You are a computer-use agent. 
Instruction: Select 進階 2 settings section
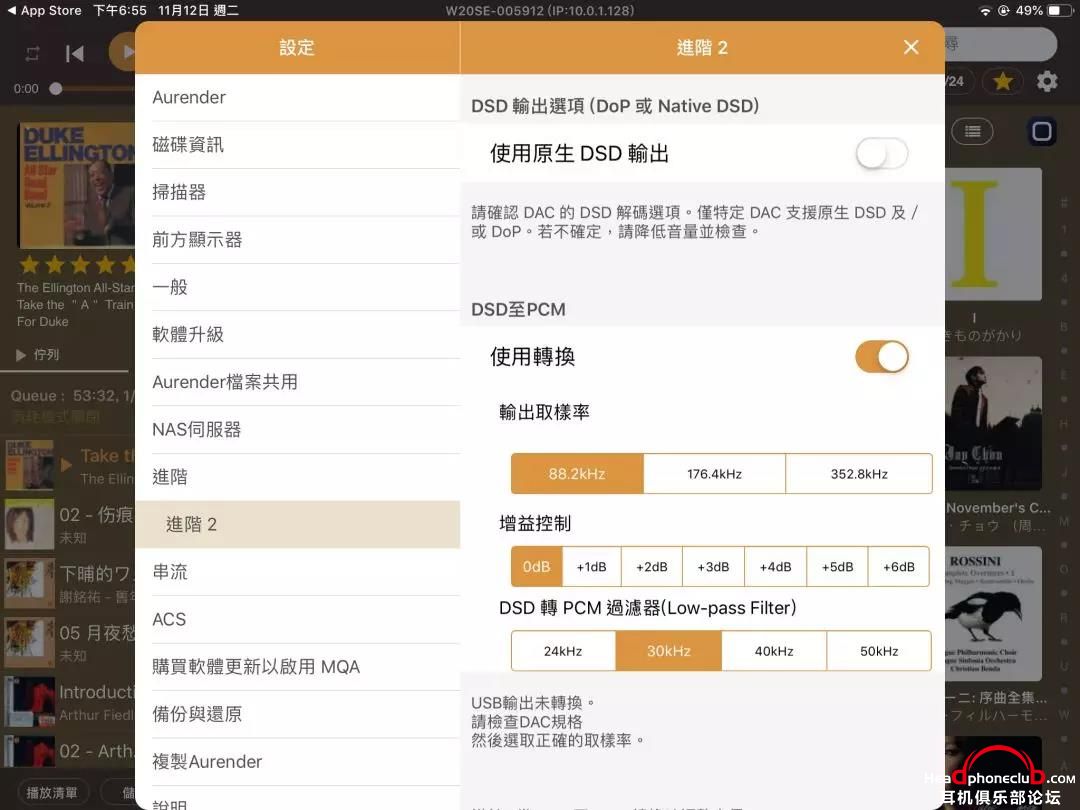(298, 524)
